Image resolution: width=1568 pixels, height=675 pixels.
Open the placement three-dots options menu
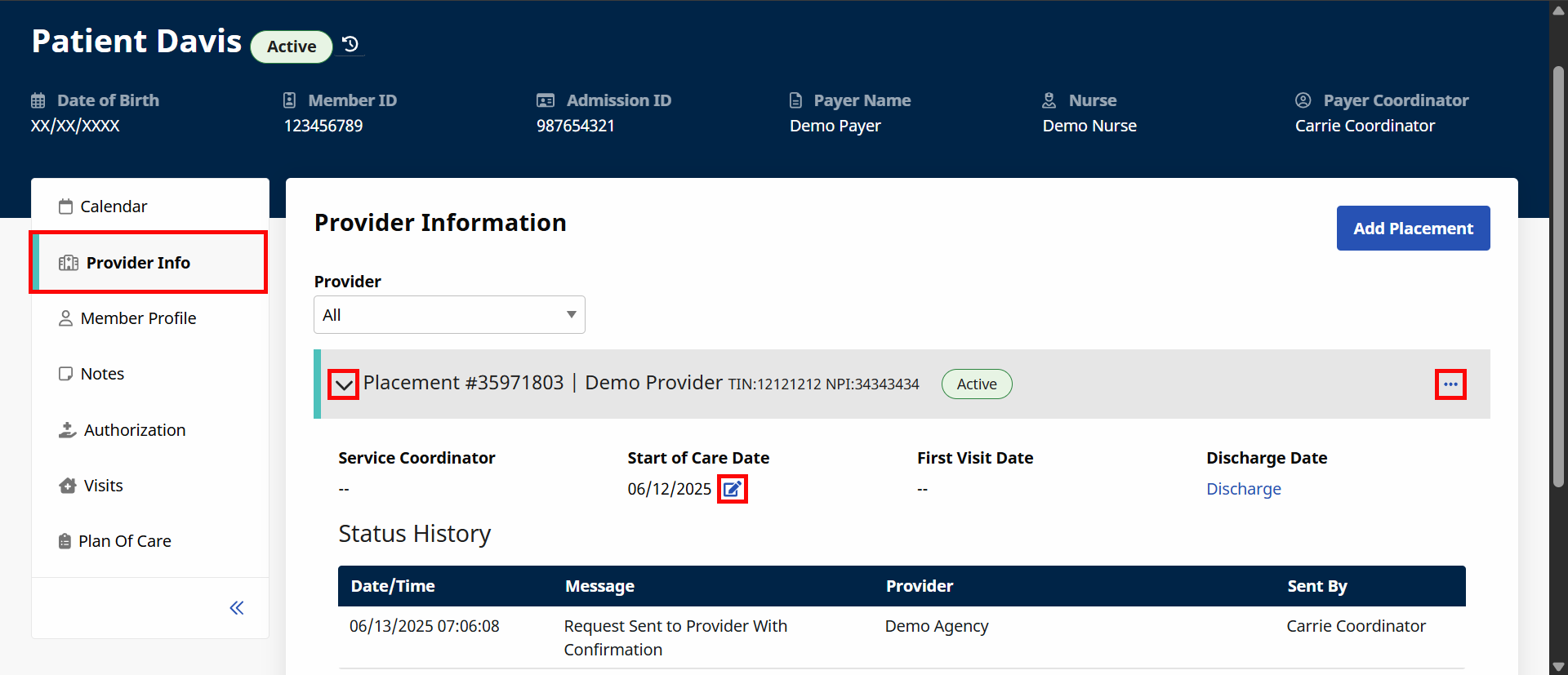1450,384
